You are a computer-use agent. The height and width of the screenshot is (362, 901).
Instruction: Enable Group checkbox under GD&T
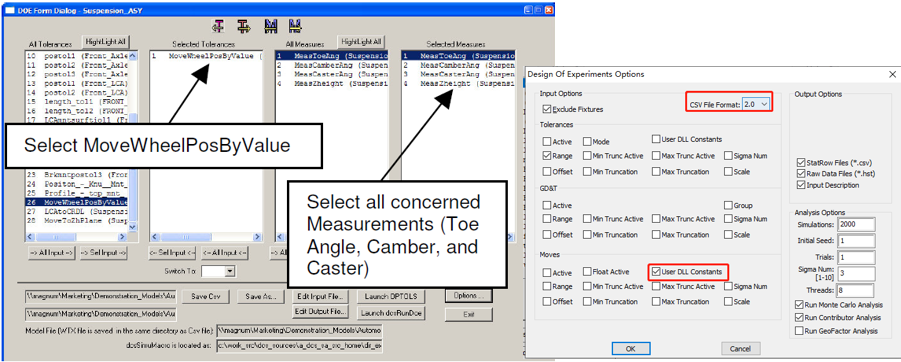[x=729, y=205]
